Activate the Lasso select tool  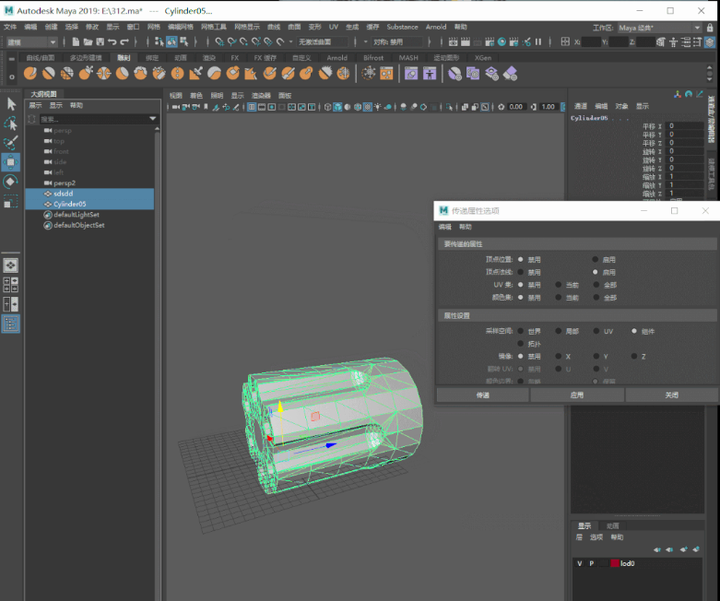click(x=11, y=123)
